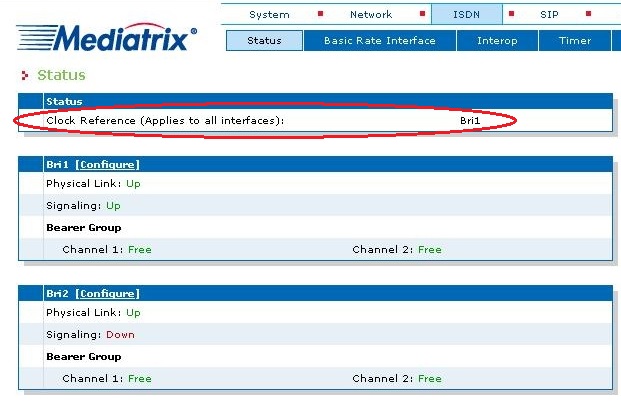Click Bri2 Channel 1 Free status
Screen dimensions: 621x402
click(x=140, y=379)
